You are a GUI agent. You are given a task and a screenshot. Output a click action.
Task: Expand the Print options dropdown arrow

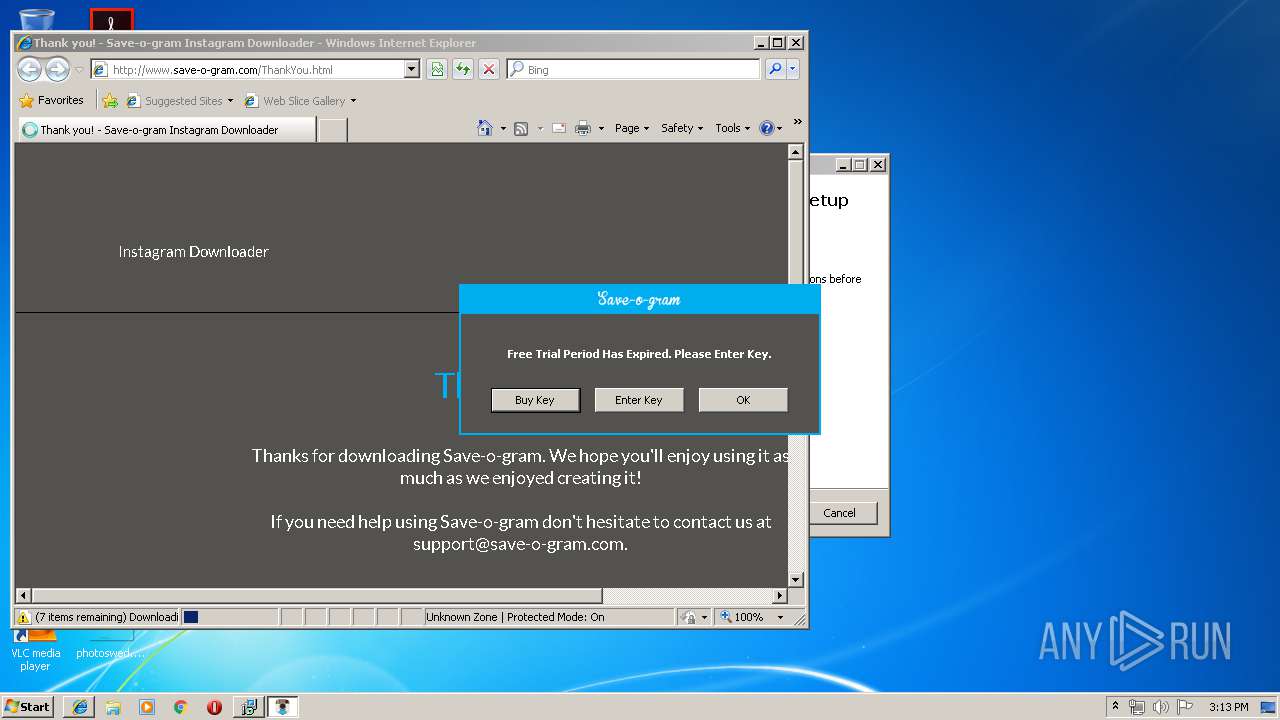(x=601, y=128)
